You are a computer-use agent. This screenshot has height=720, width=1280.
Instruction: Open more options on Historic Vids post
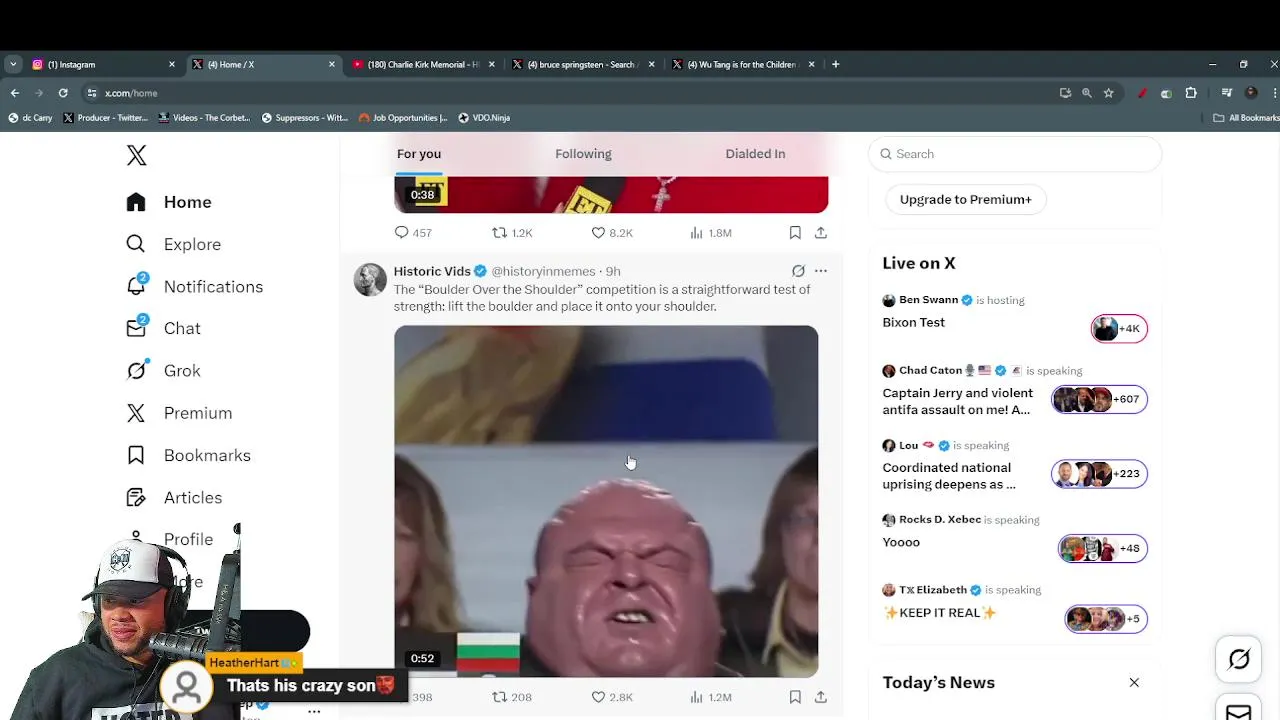[x=821, y=271]
